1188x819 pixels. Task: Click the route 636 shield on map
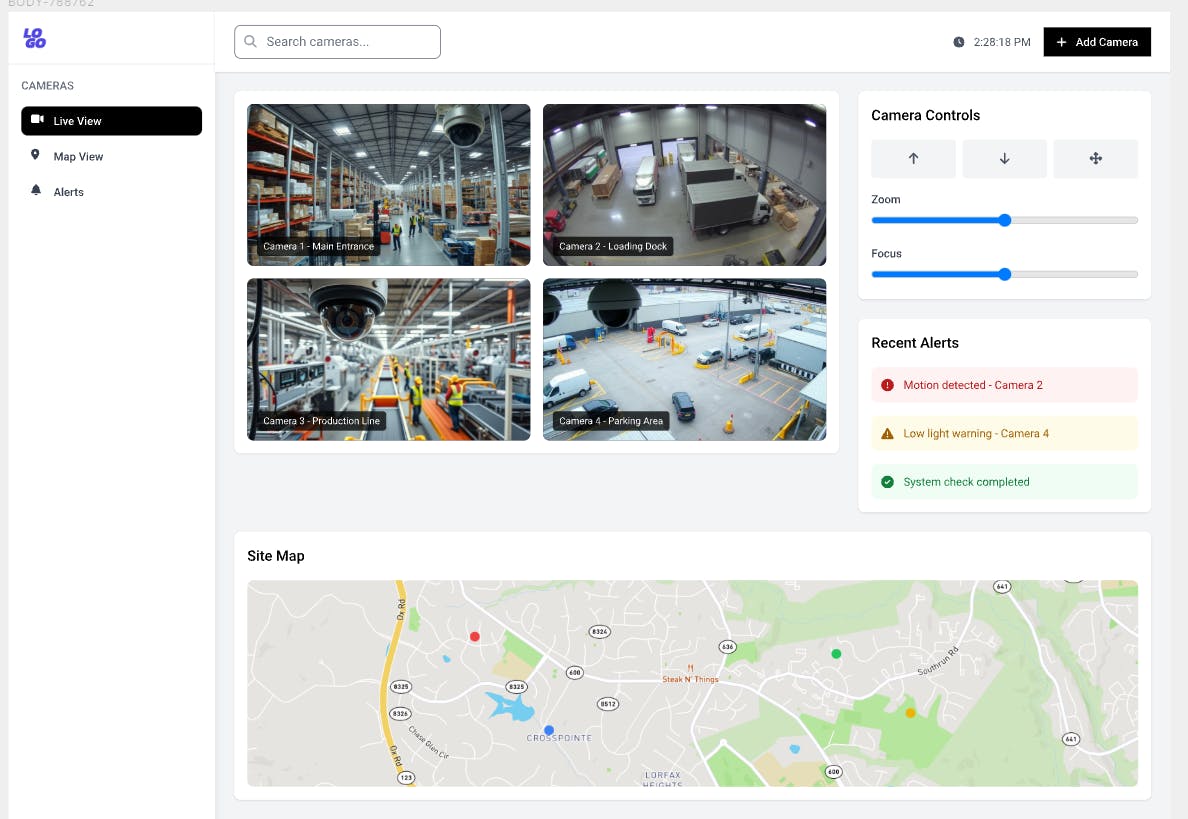[727, 646]
